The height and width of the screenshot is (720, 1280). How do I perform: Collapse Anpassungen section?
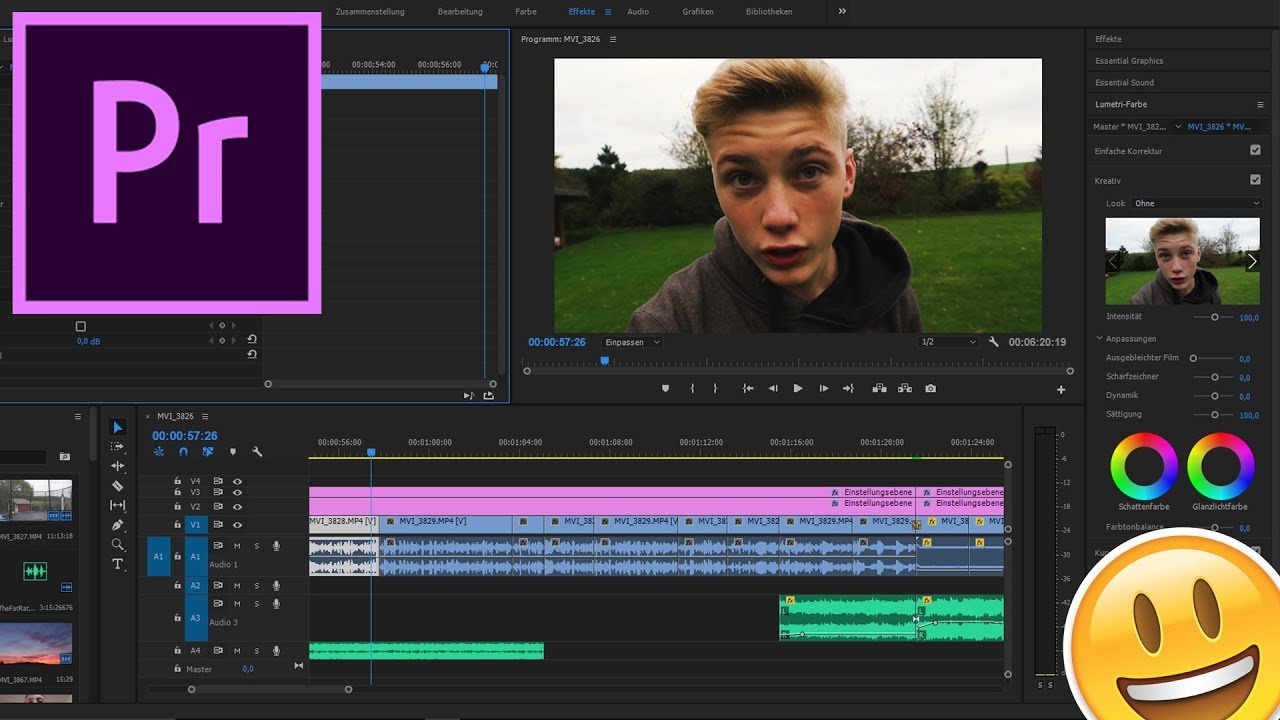click(1100, 339)
